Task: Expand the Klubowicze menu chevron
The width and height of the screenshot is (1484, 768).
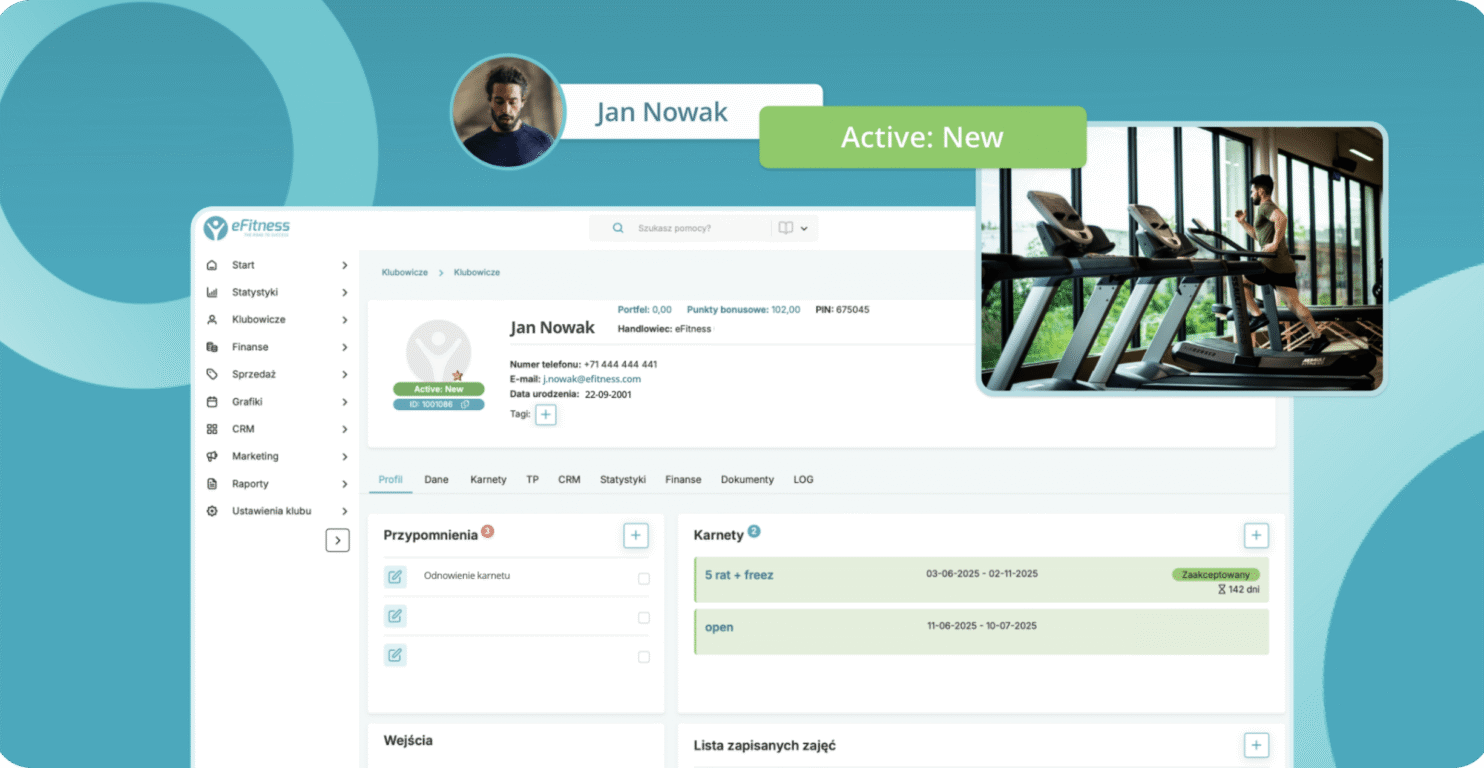Action: (344, 320)
